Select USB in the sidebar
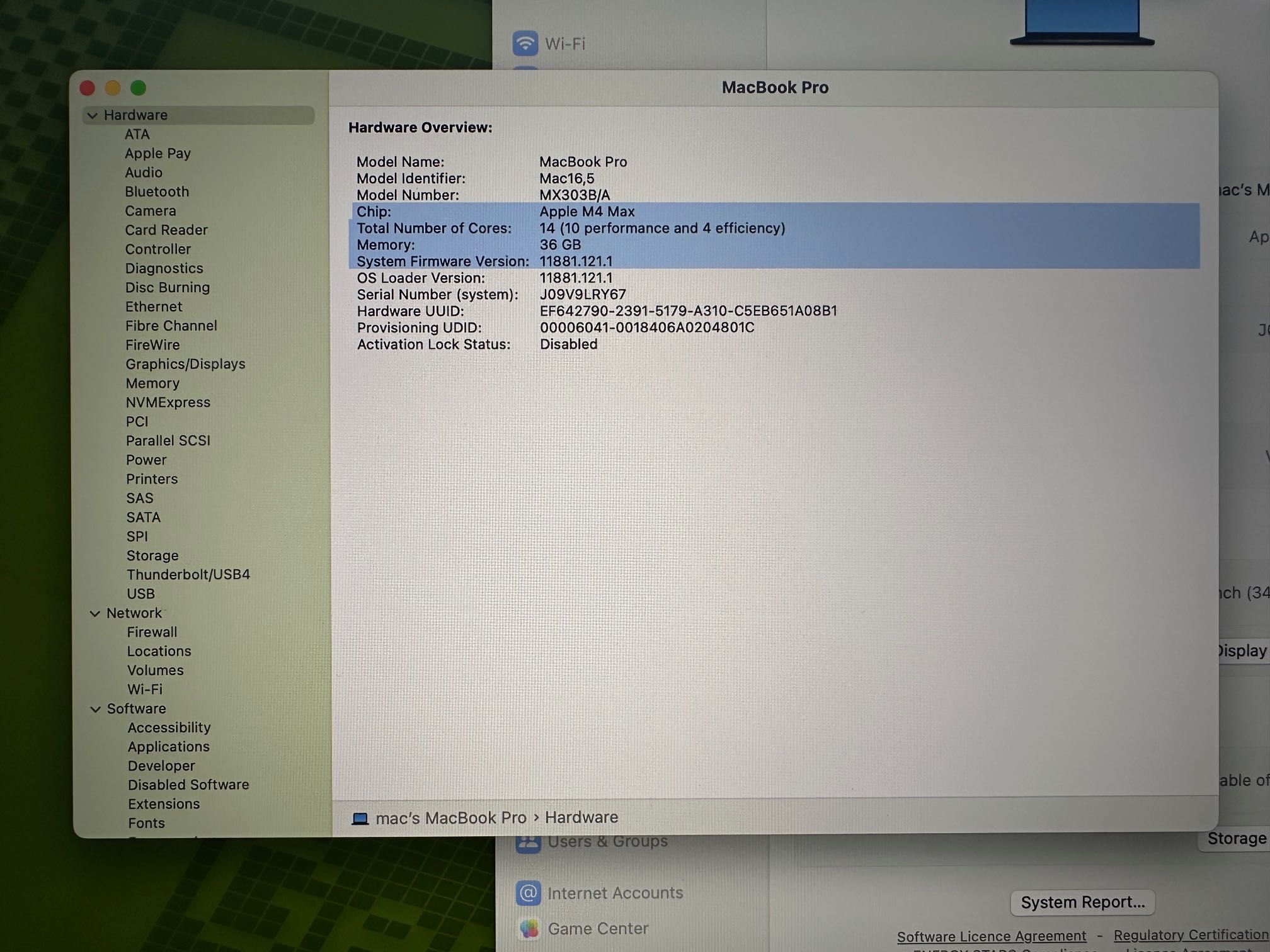The height and width of the screenshot is (952, 1270). (x=140, y=594)
